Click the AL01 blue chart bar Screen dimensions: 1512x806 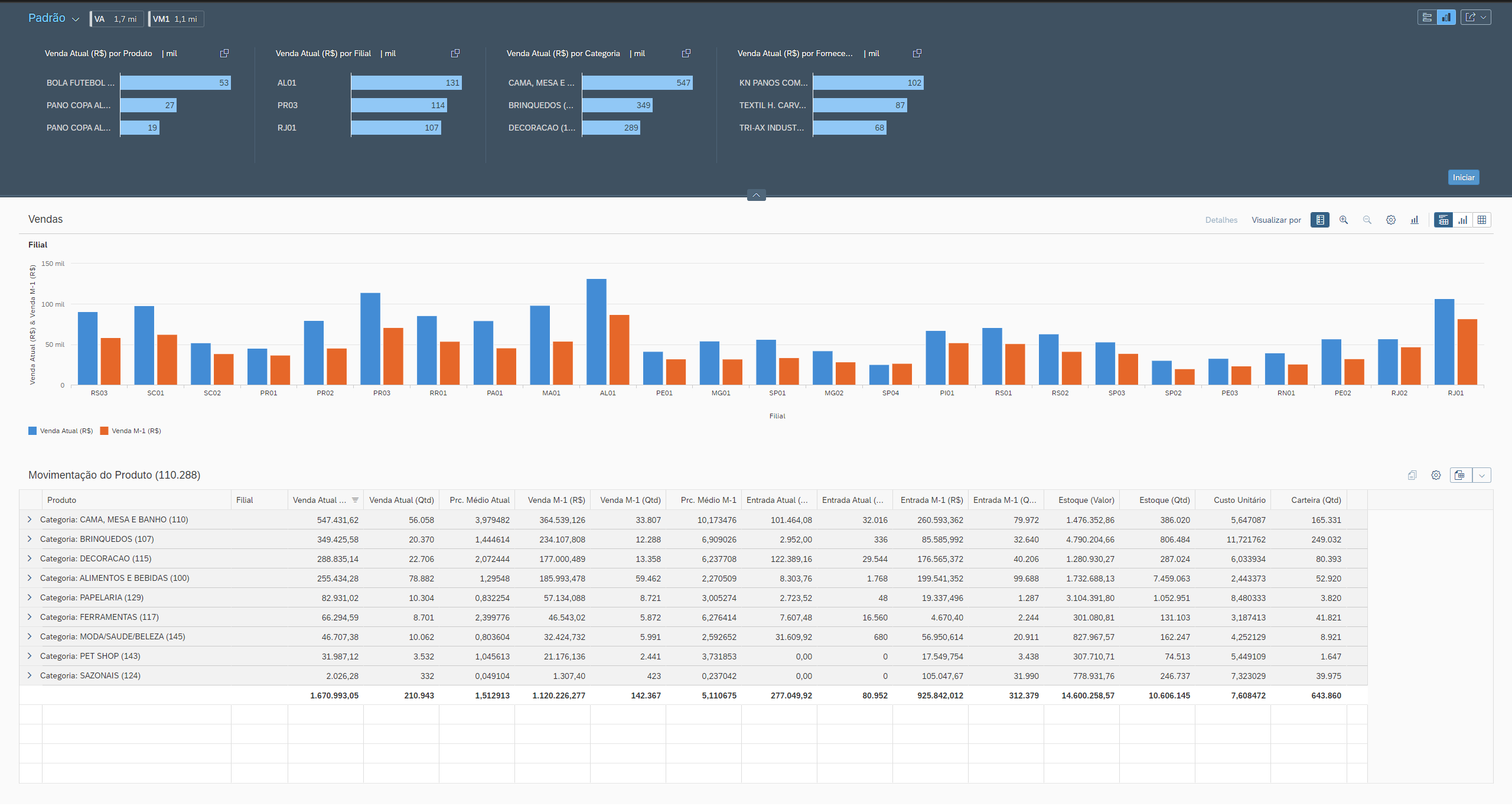click(x=596, y=331)
